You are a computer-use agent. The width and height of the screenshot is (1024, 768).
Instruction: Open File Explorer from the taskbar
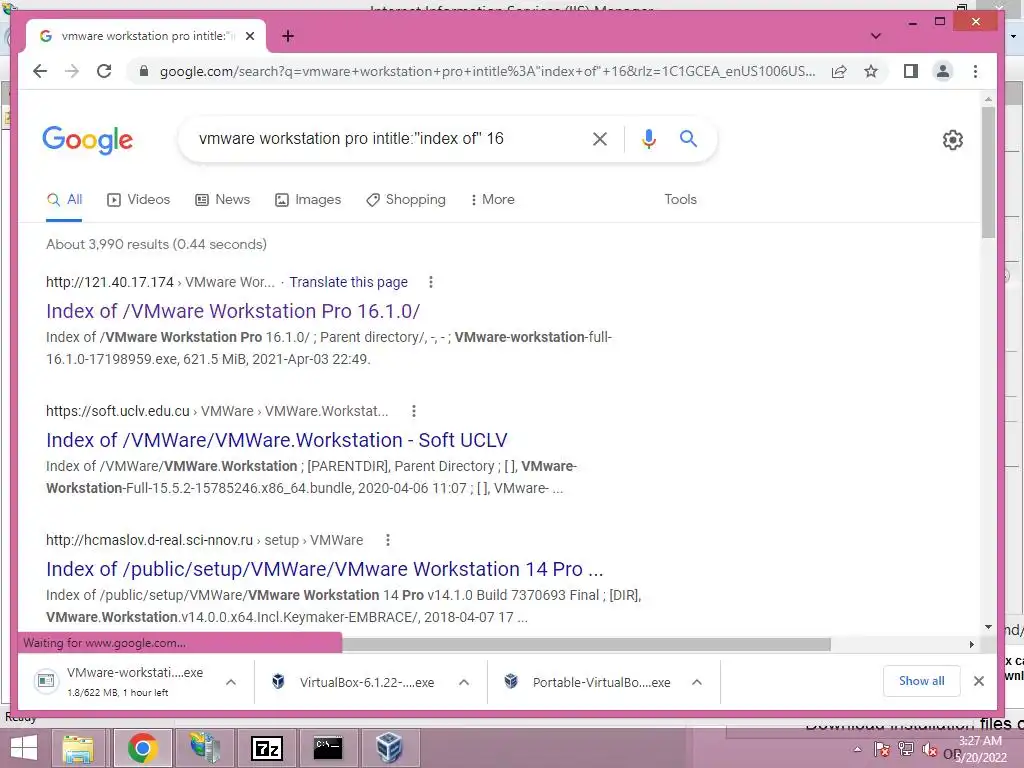click(x=78, y=748)
